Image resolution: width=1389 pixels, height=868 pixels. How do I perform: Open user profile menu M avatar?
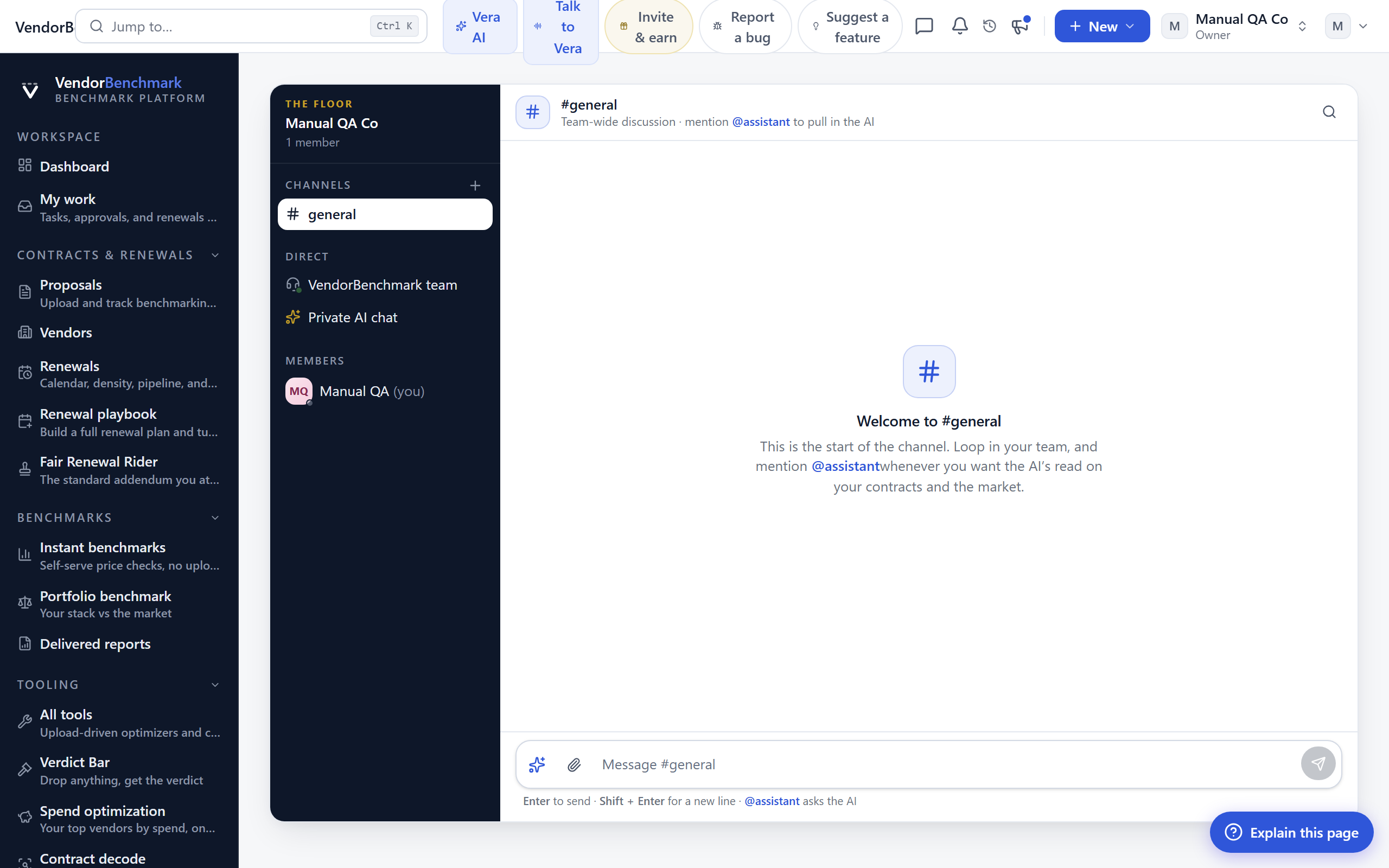[1347, 27]
